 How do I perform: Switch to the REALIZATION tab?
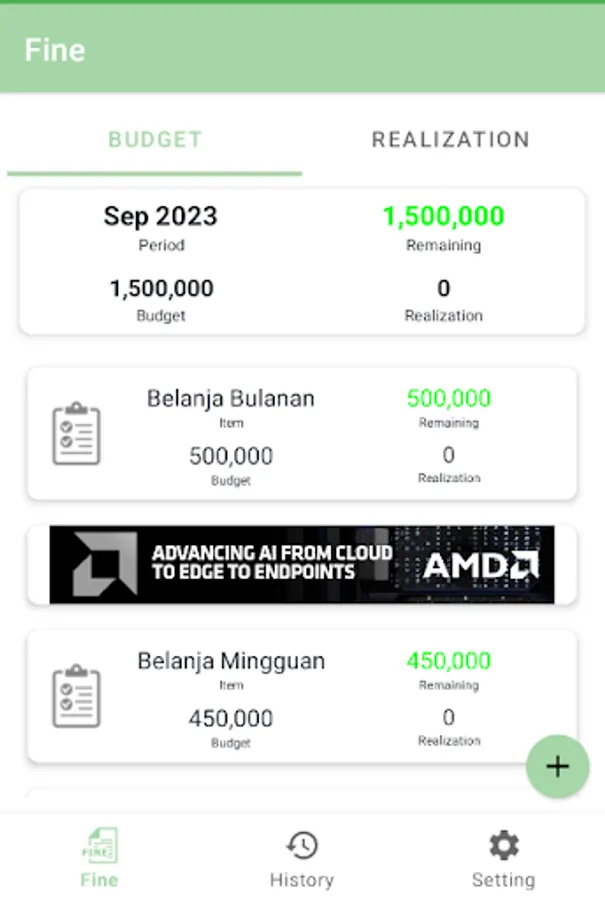(x=450, y=140)
